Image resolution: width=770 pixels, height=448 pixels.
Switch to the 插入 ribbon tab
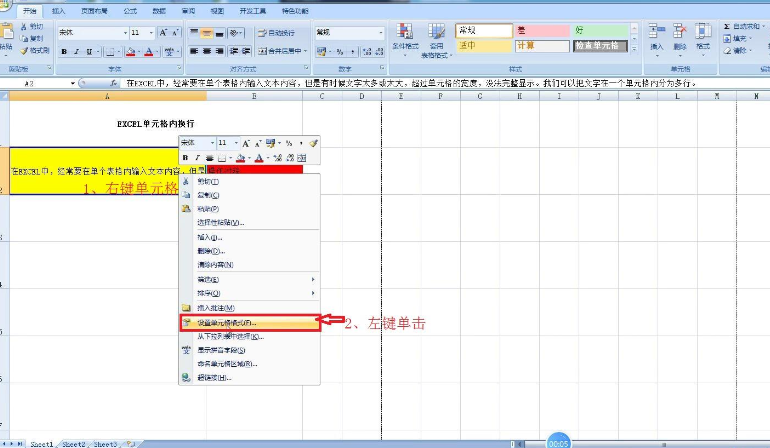pos(58,11)
